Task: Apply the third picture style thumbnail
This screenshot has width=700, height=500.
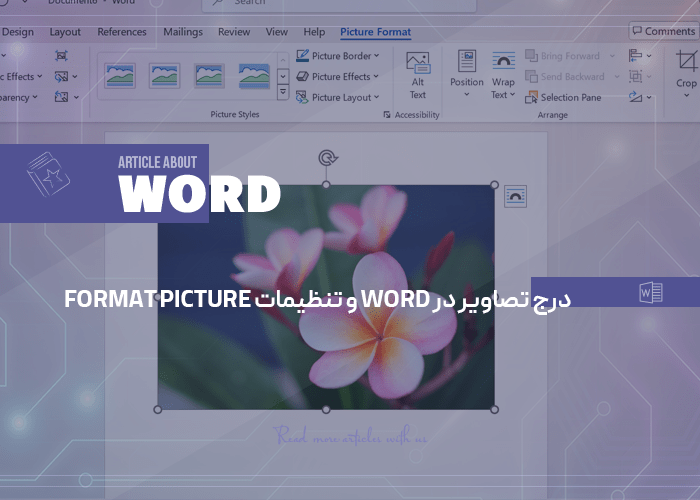Action: (x=209, y=76)
